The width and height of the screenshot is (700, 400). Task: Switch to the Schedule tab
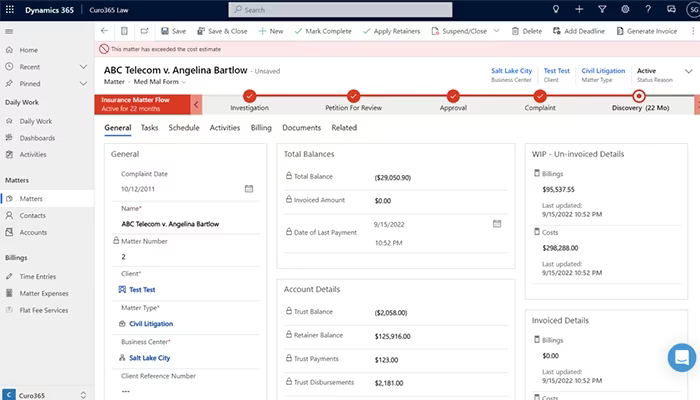(184, 128)
